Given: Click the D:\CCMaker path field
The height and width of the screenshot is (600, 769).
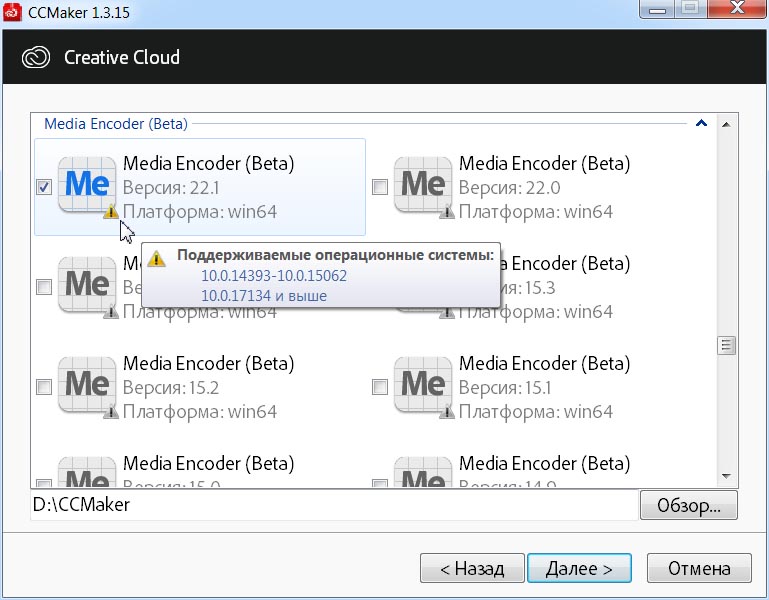Looking at the screenshot, I should click(x=334, y=505).
